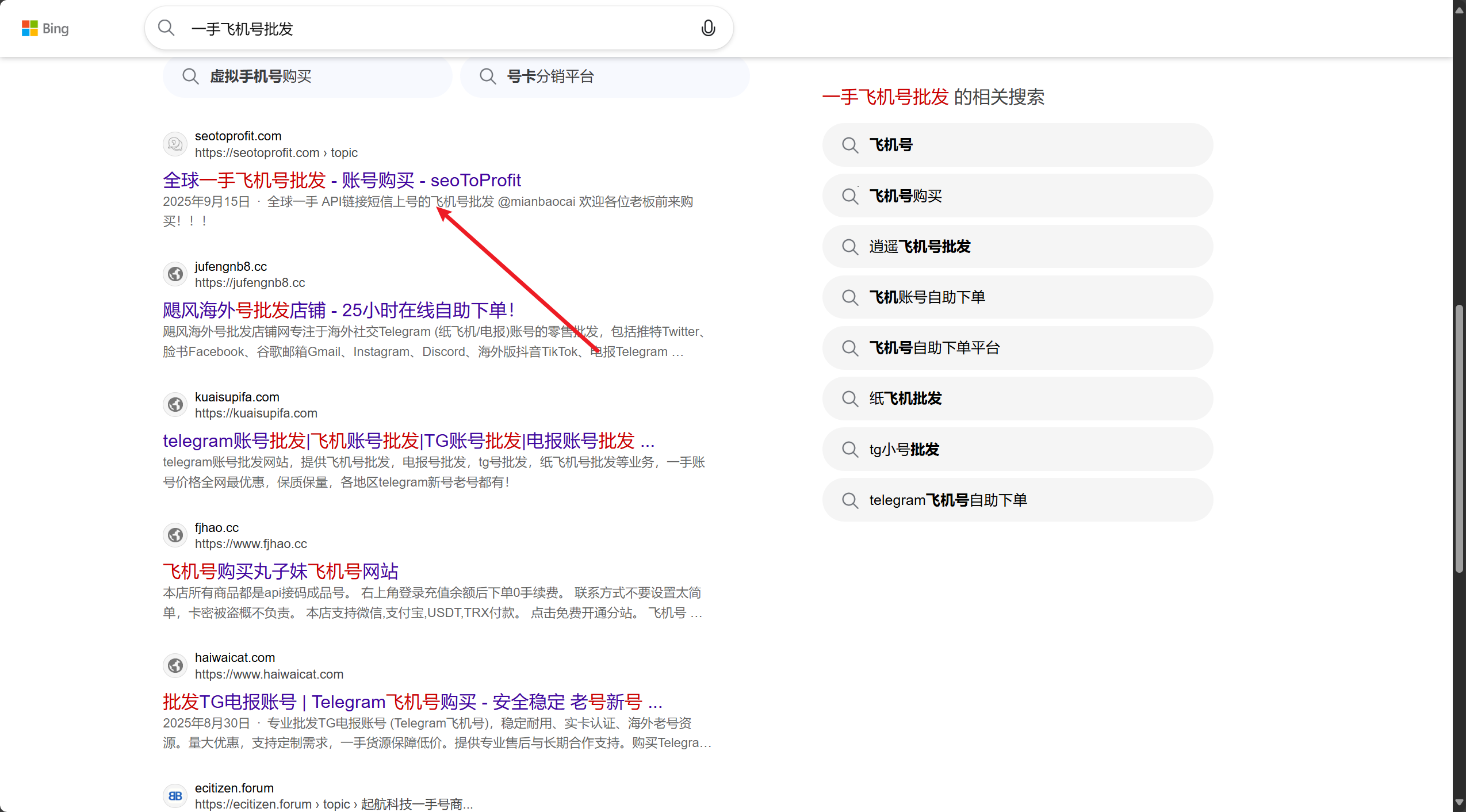Click the jufengnb8.cc globe favicon

click(175, 274)
